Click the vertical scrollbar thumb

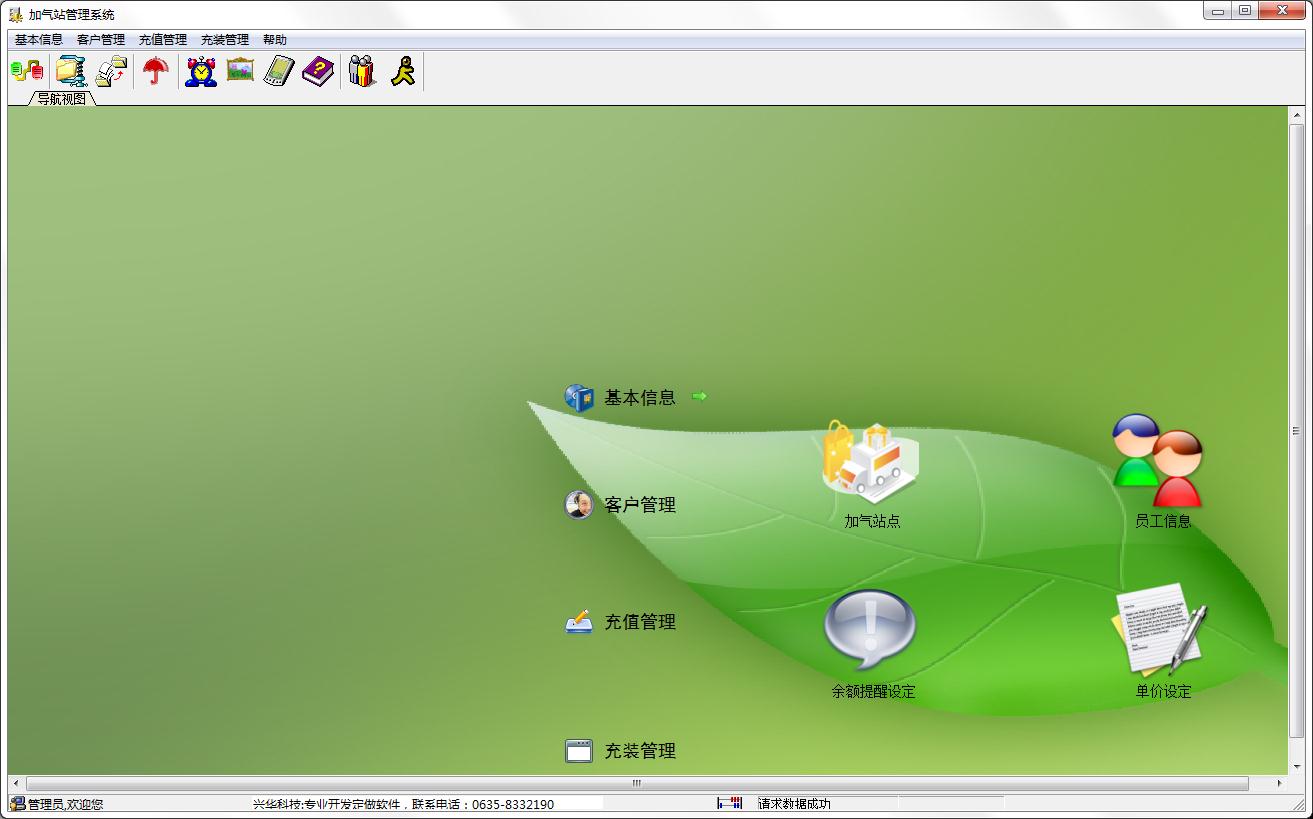[x=1296, y=431]
